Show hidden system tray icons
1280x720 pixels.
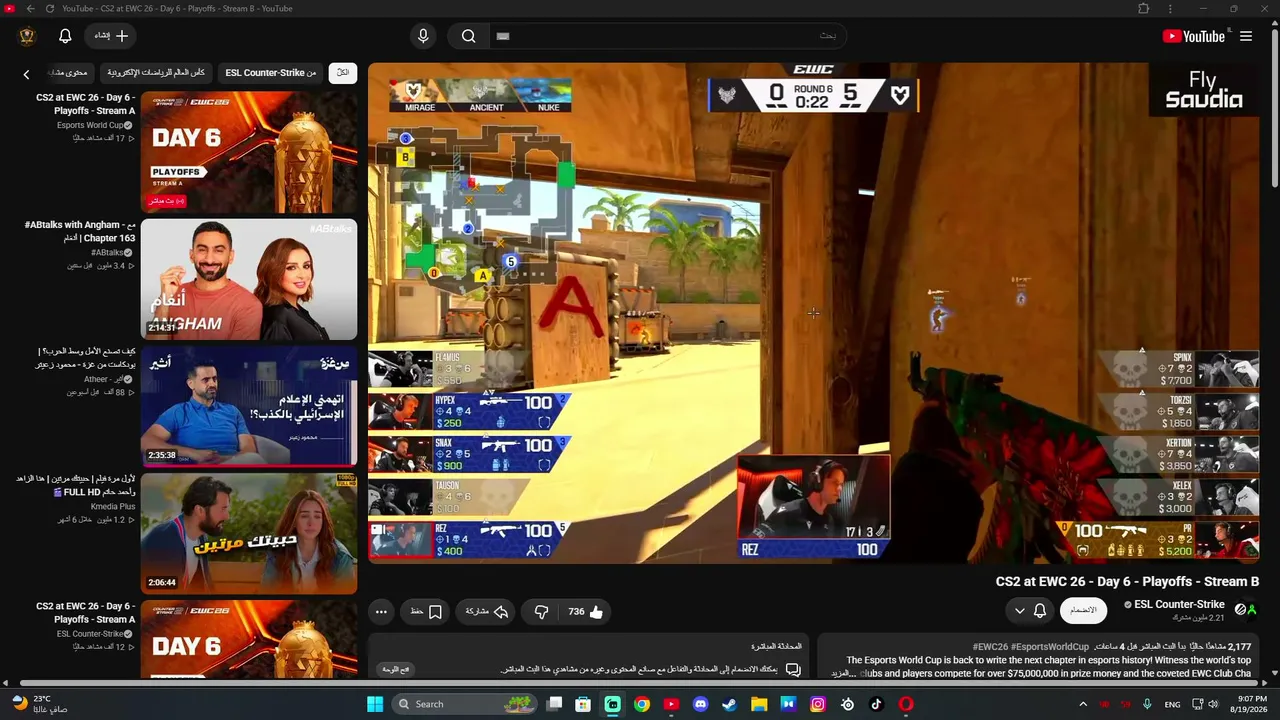[x=1082, y=704]
